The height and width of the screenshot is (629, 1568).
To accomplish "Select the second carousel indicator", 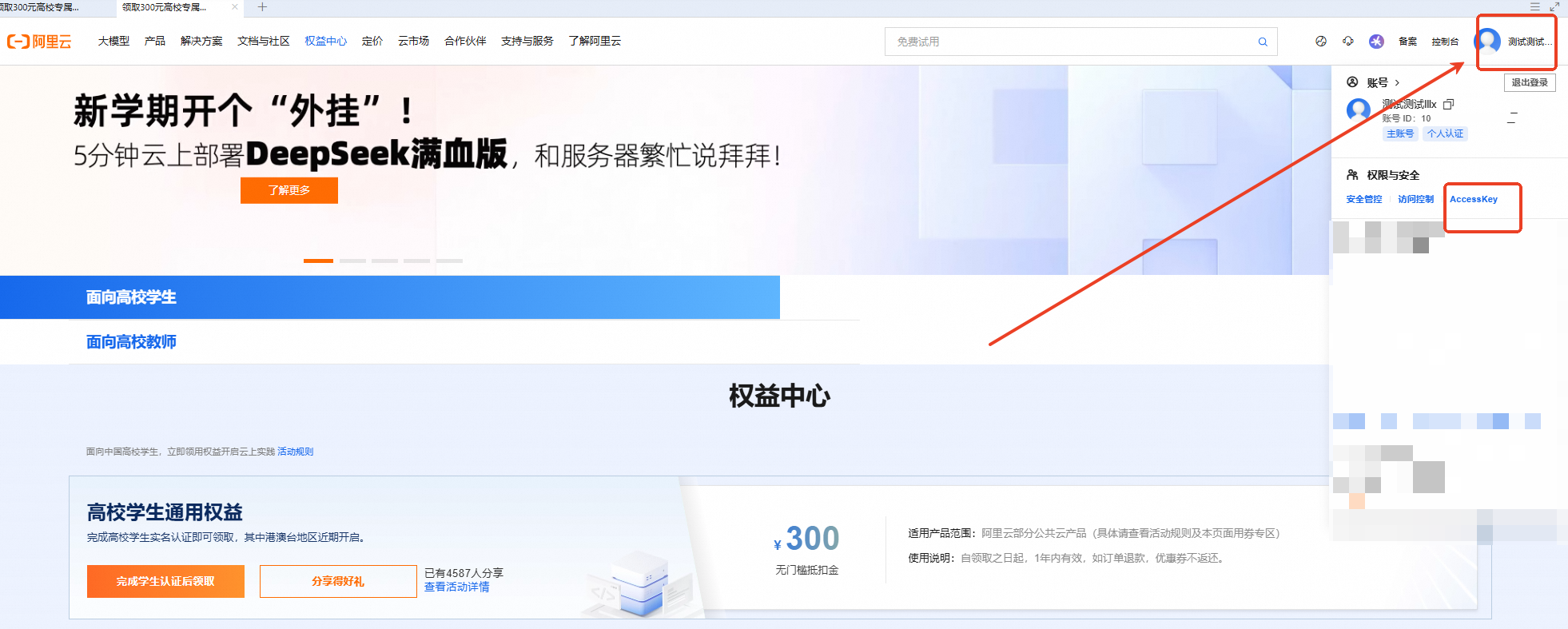I will pos(352,261).
